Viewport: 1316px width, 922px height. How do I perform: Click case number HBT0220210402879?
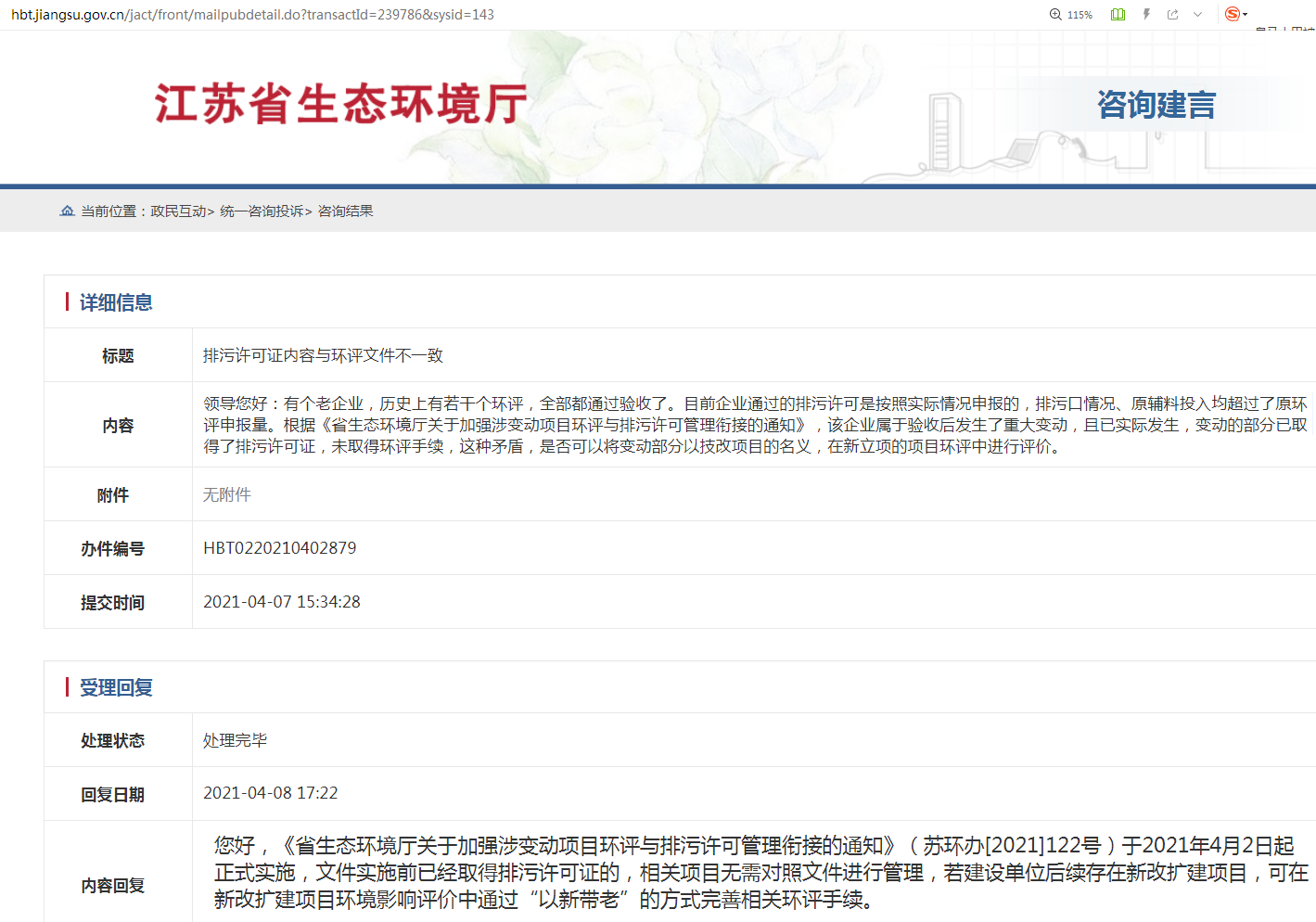[x=279, y=548]
